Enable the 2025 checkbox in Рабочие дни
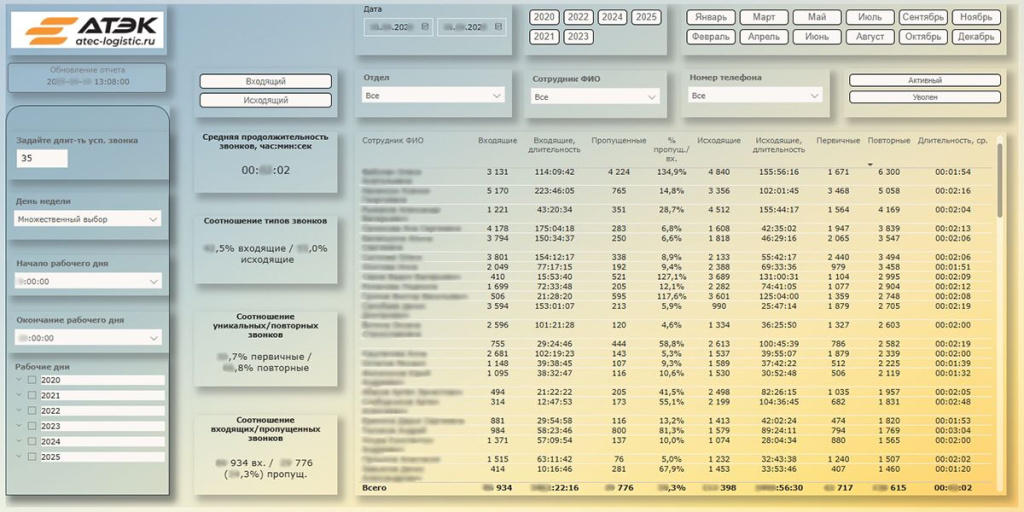1024x512 pixels. 32,456
